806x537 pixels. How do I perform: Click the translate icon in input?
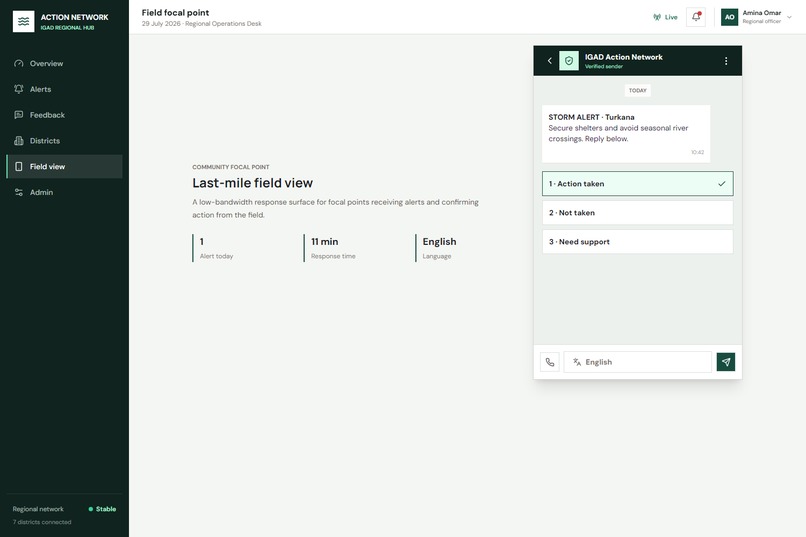point(577,362)
